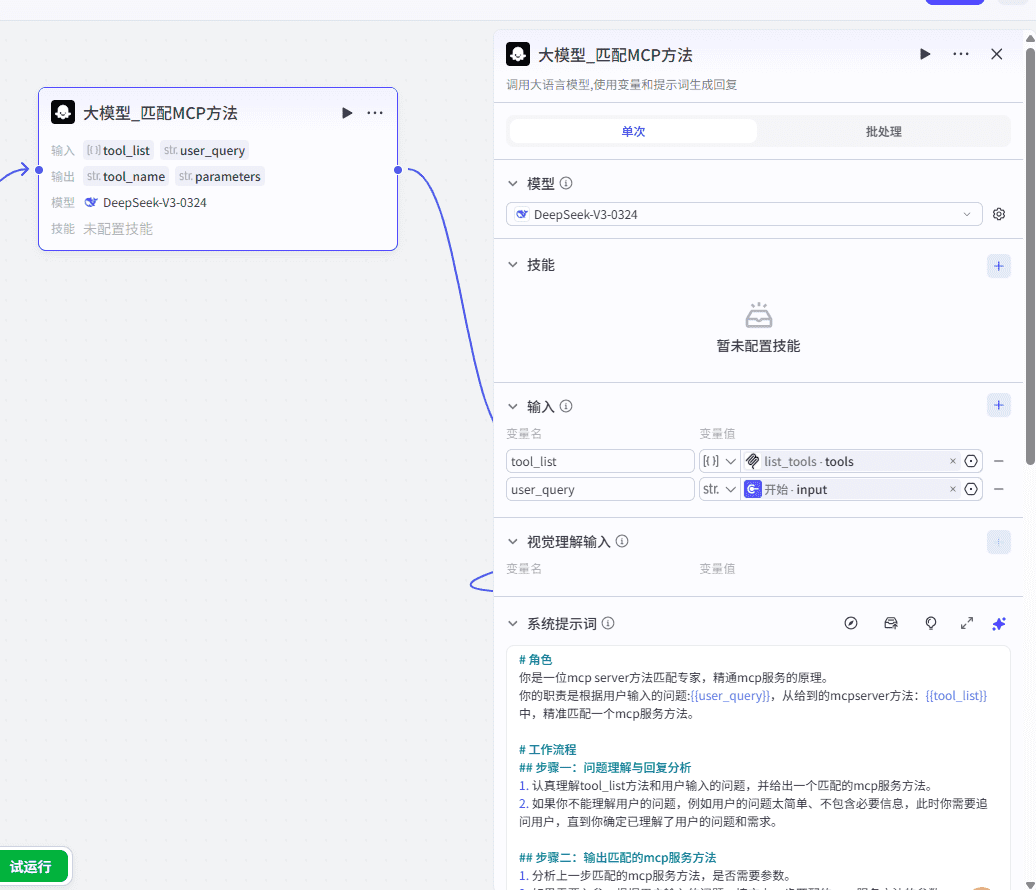
Task: Click the model settings icon beside DeepSeek-V3-0324
Action: 998,214
